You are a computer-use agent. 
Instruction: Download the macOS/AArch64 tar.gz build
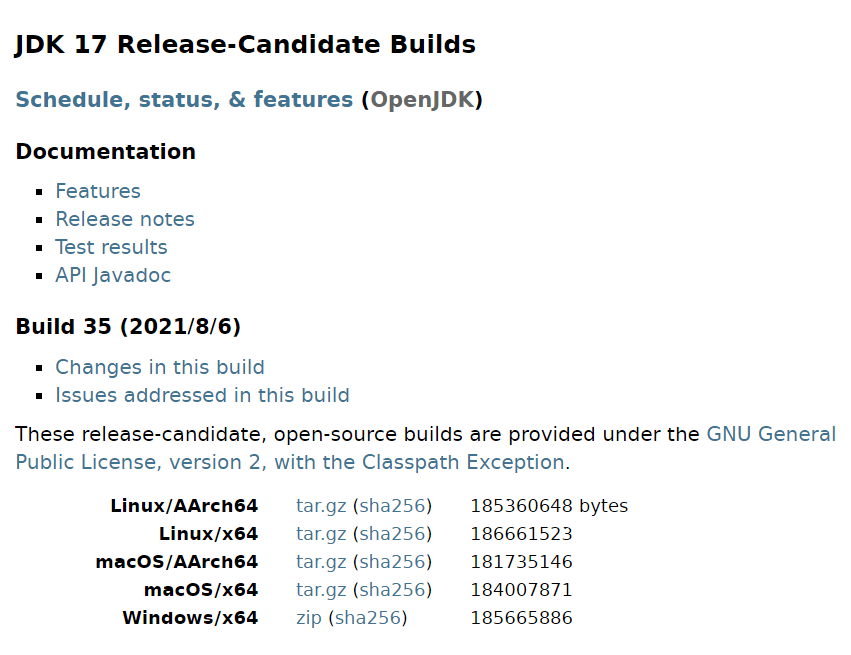321,562
